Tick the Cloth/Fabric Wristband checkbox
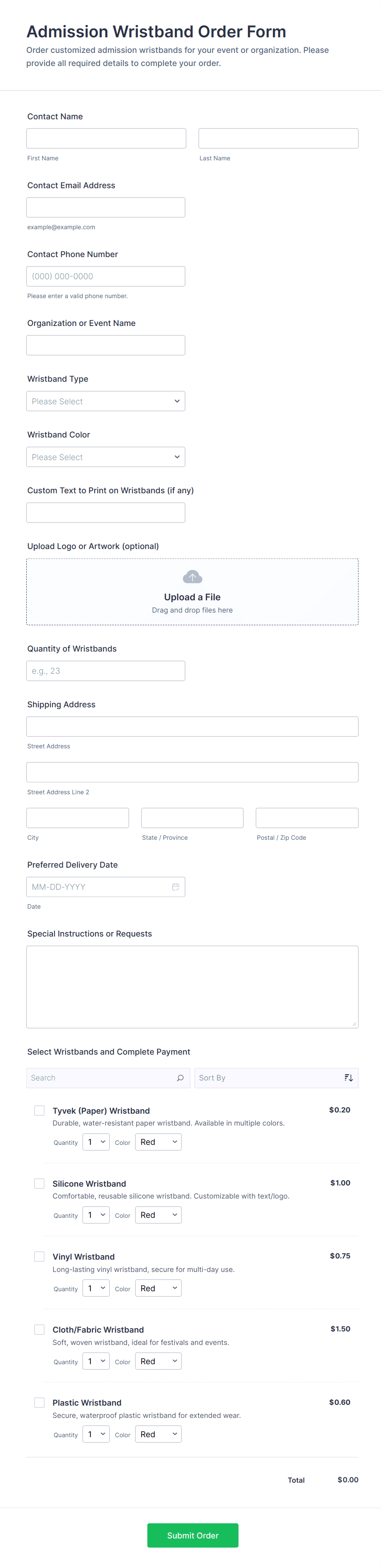Screen dimensions: 381x1568 pyautogui.click(x=40, y=1329)
